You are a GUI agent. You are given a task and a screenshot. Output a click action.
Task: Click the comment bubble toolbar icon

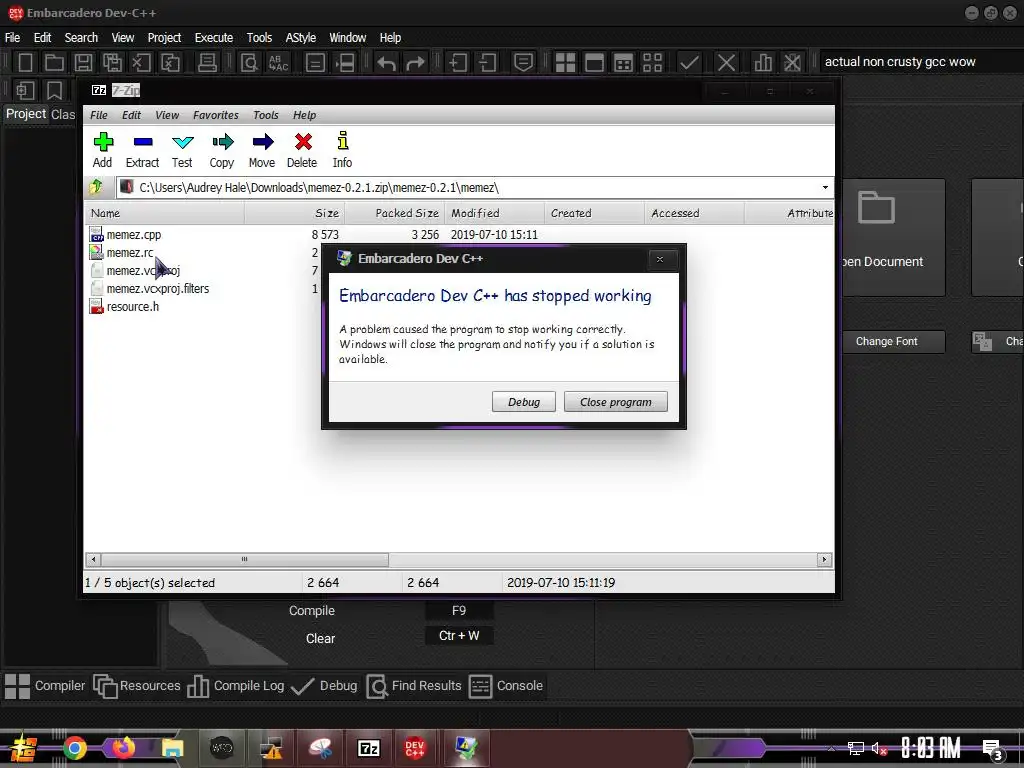point(523,63)
